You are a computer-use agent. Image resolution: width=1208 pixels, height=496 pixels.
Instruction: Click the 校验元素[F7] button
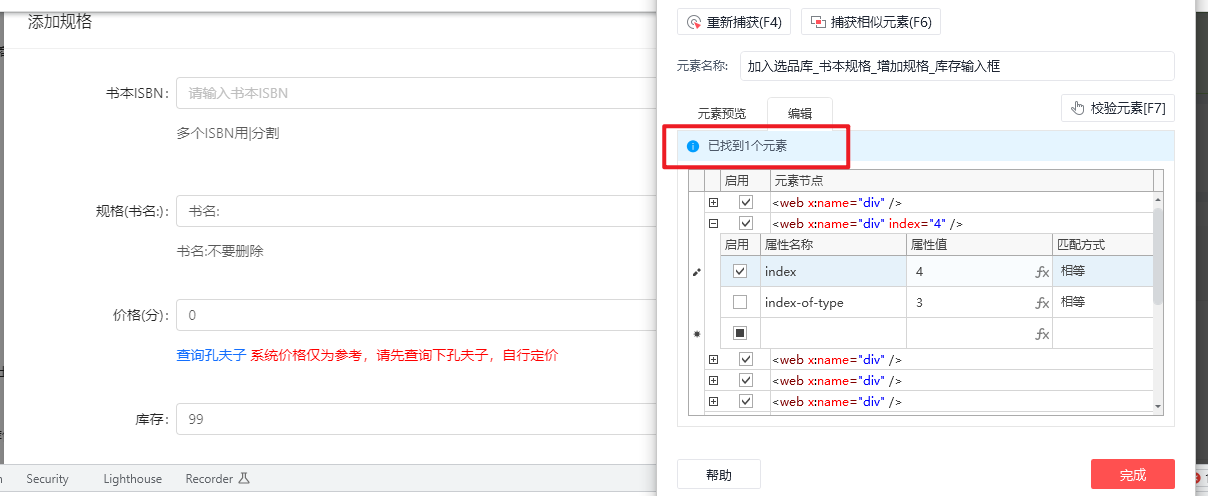[1118, 108]
